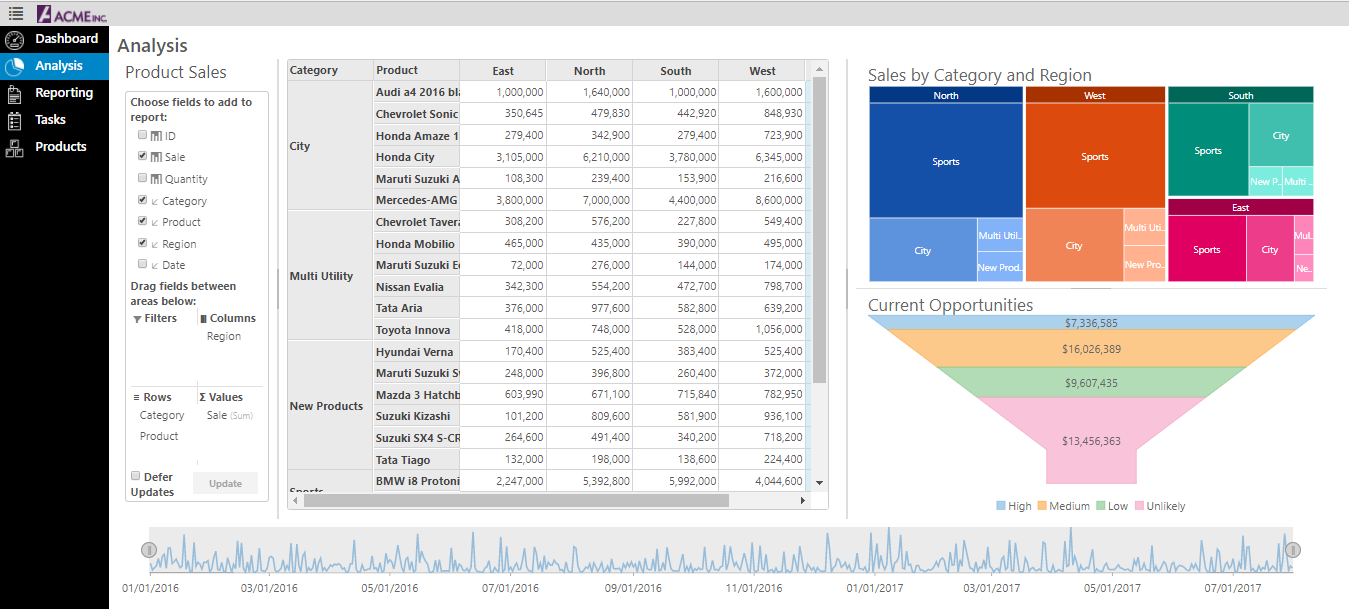Select the Analysis pie chart icon
The height and width of the screenshot is (609, 1349).
15,67
